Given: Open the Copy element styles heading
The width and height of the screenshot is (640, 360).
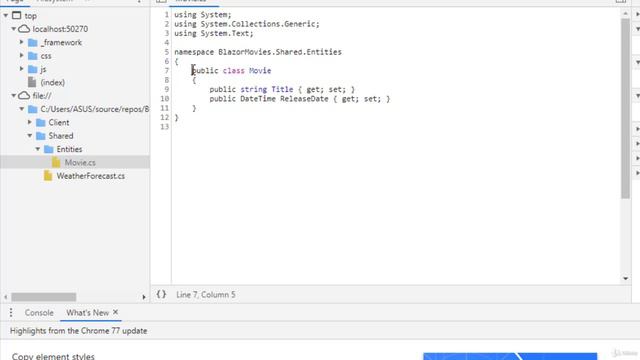Looking at the screenshot, I should click(53, 356).
